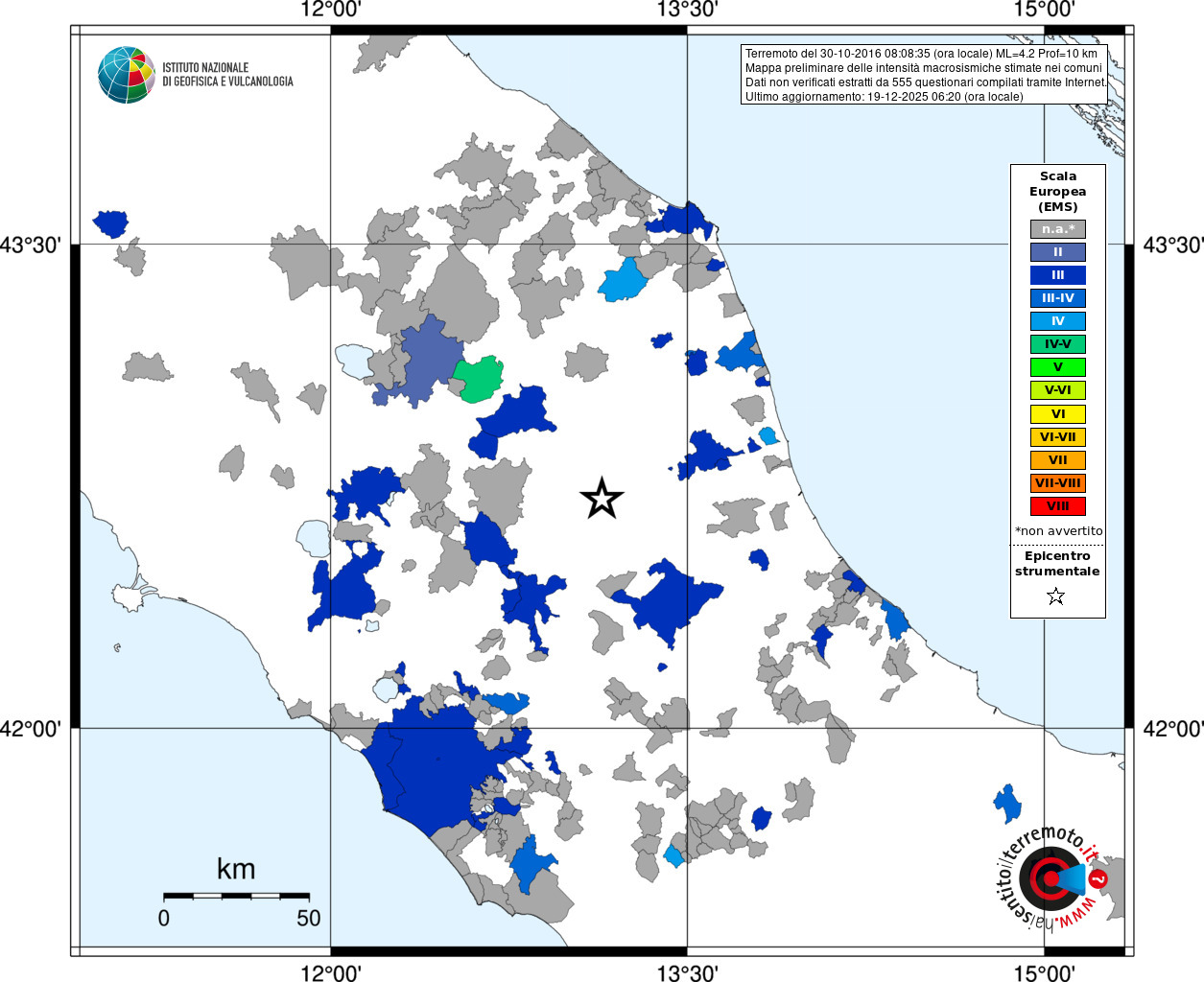
Task: Click the INGV globe logo
Action: [x=127, y=75]
